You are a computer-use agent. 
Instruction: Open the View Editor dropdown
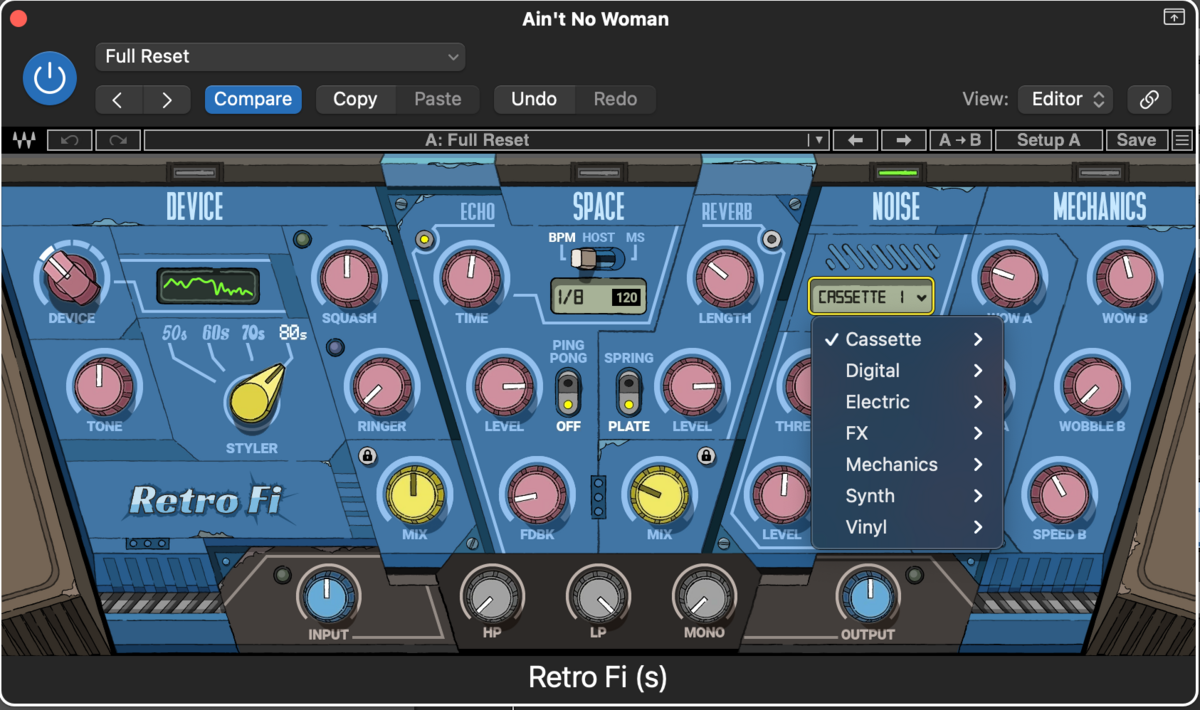coord(1065,99)
